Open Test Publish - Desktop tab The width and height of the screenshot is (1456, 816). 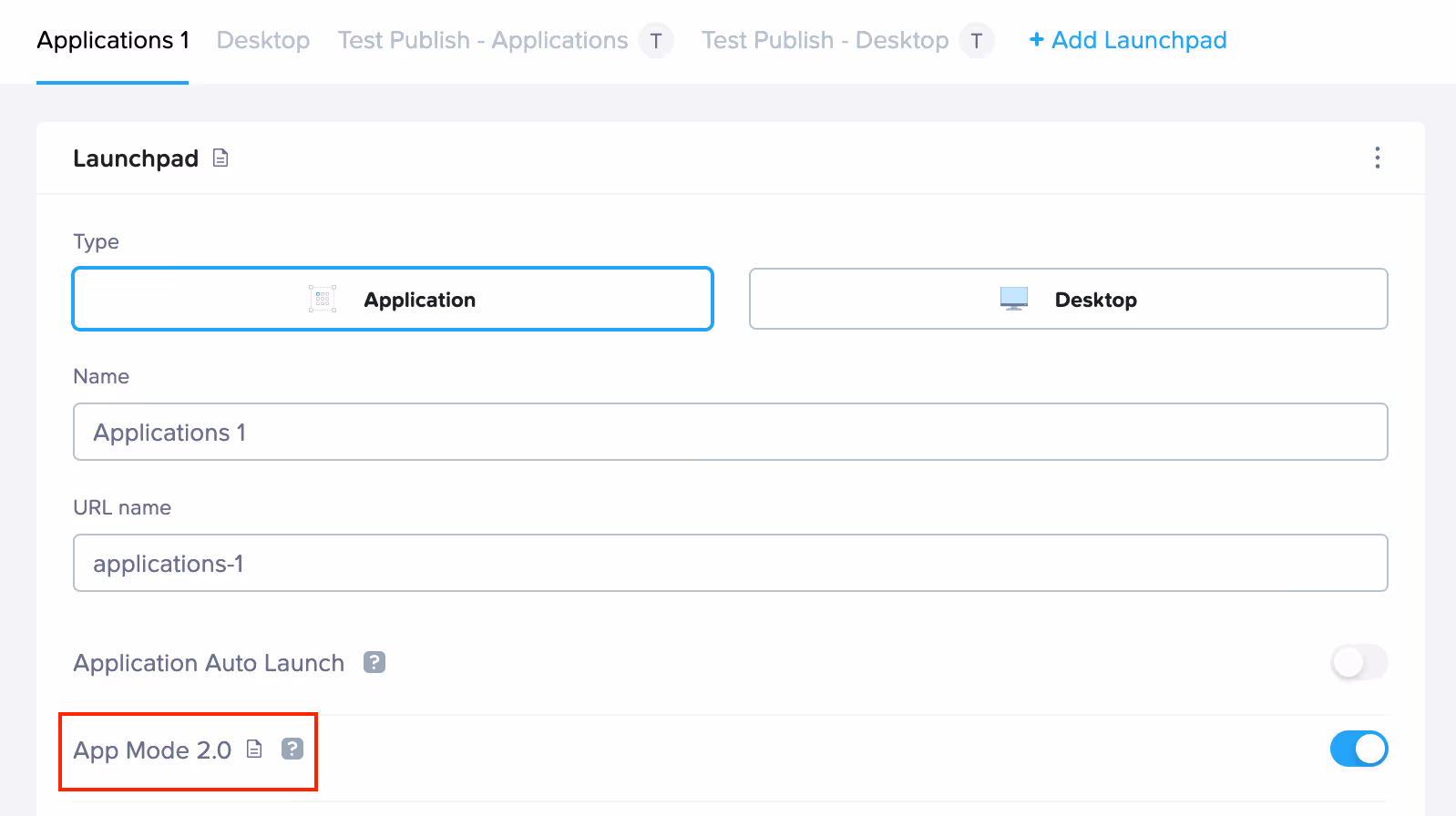pyautogui.click(x=825, y=40)
